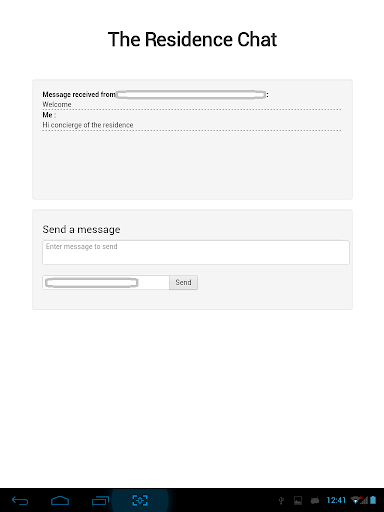Tap the cellular signal bars icon
The image size is (384, 512).
coord(364,500)
